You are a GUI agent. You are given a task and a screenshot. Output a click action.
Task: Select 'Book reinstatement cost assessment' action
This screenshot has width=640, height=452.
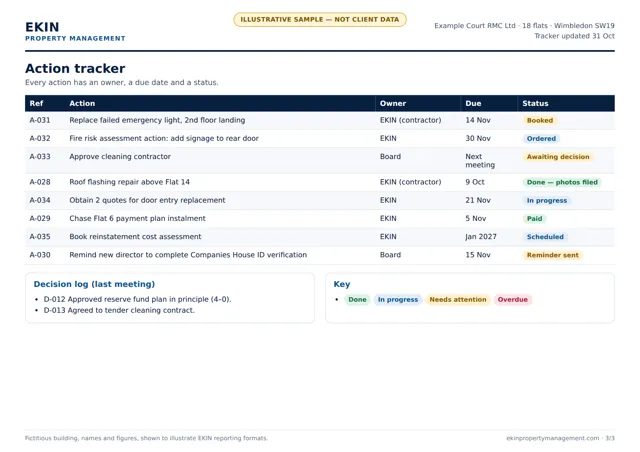(135, 236)
